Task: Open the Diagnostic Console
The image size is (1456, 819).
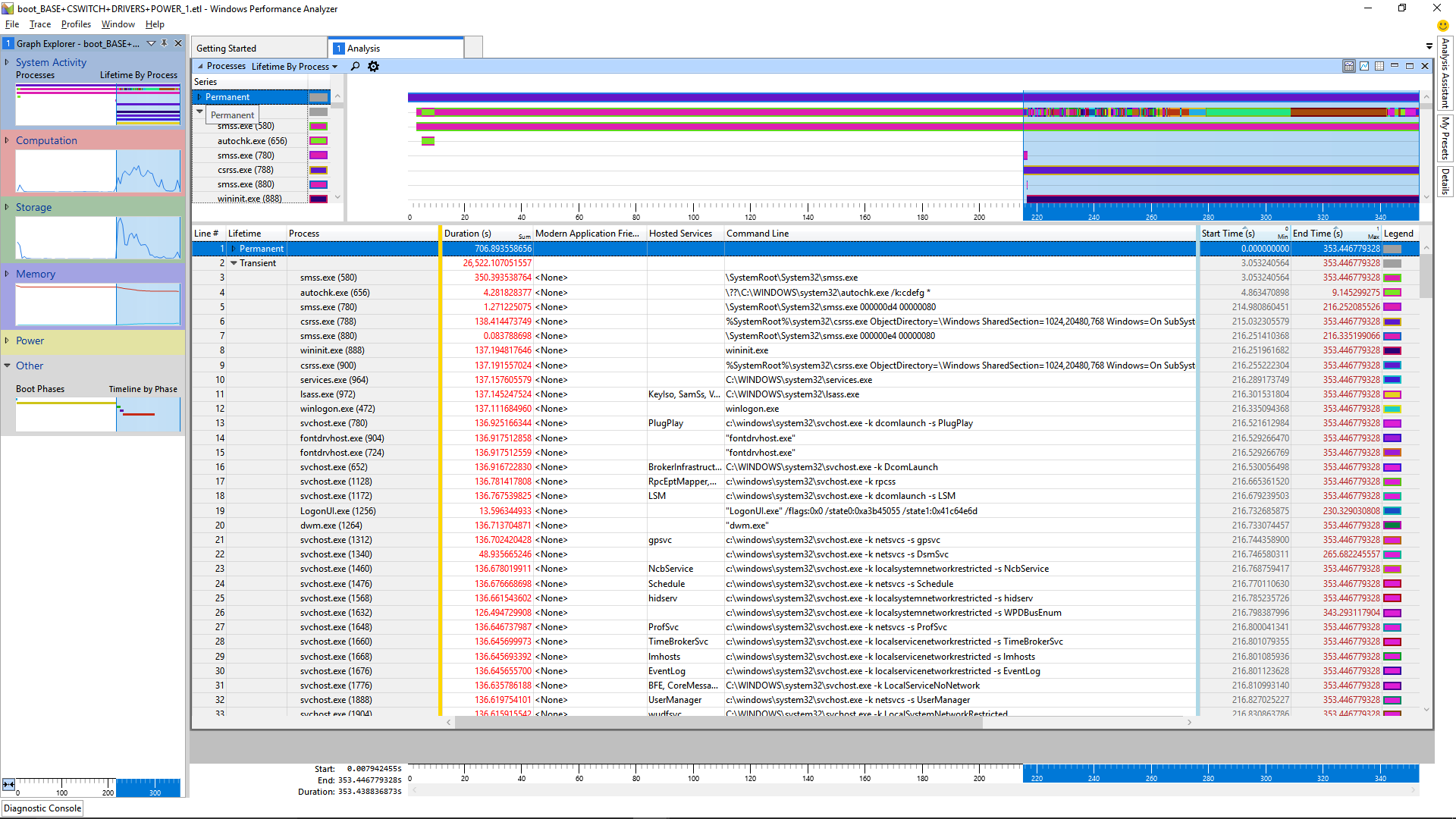Action: point(42,808)
